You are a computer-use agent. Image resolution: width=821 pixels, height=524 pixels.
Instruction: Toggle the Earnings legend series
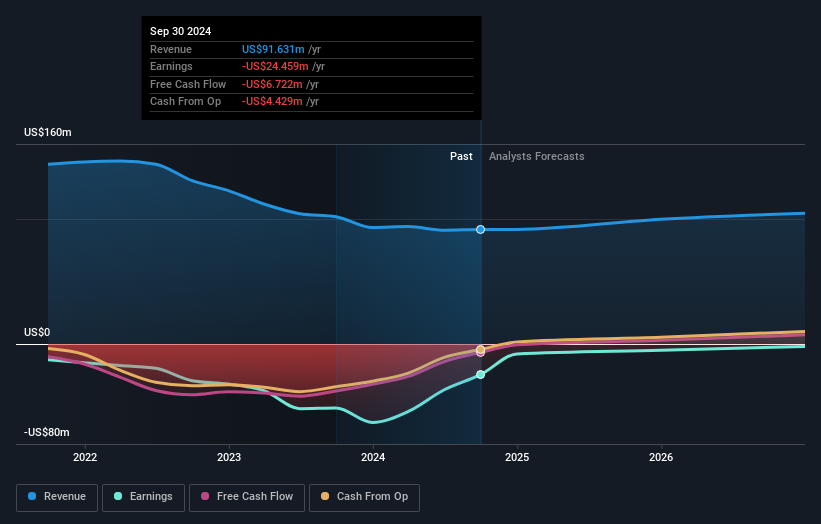(x=143, y=497)
